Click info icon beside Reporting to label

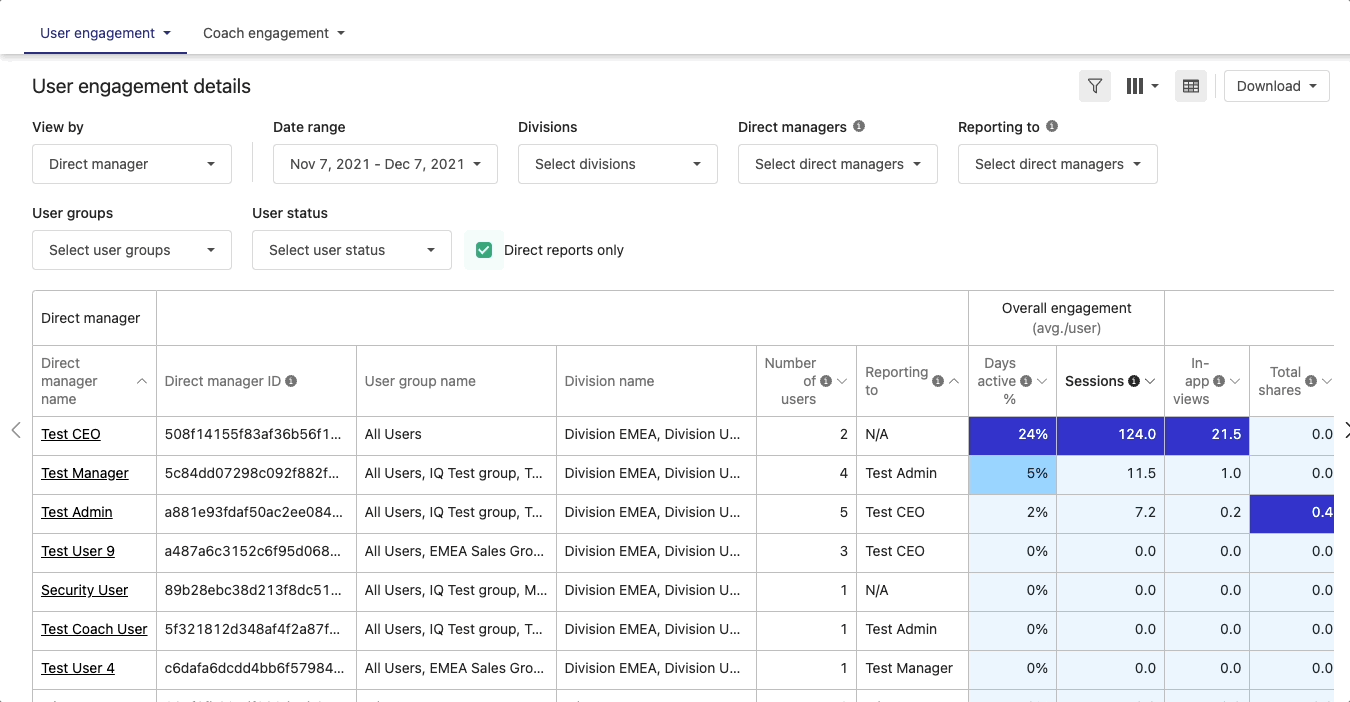1052,127
